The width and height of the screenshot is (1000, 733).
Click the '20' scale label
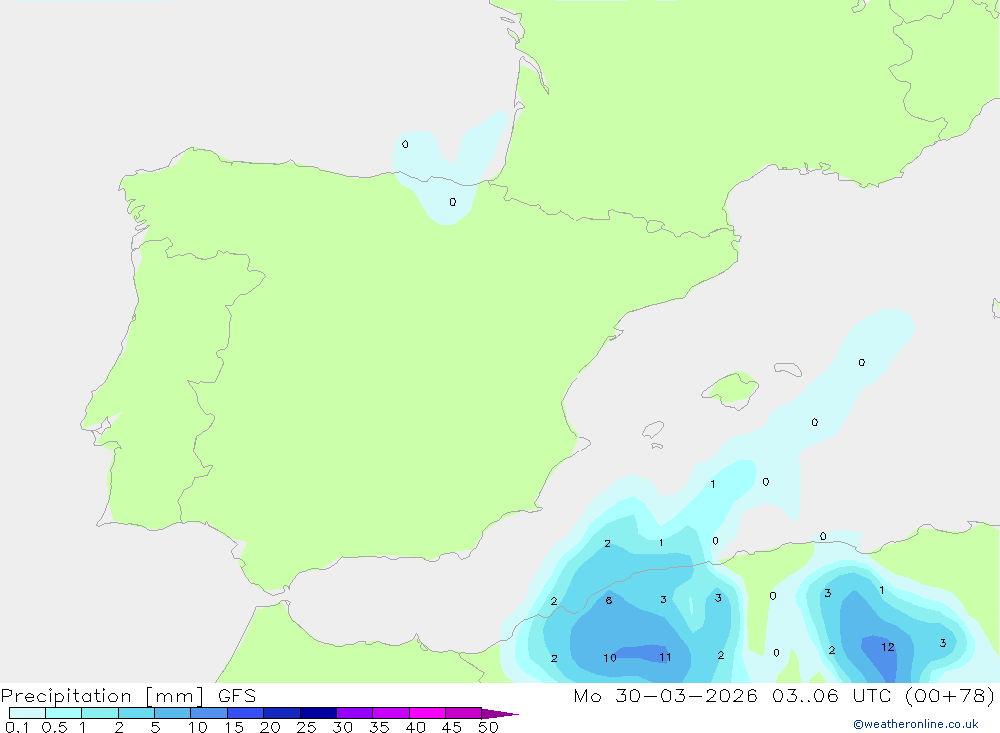(270, 727)
